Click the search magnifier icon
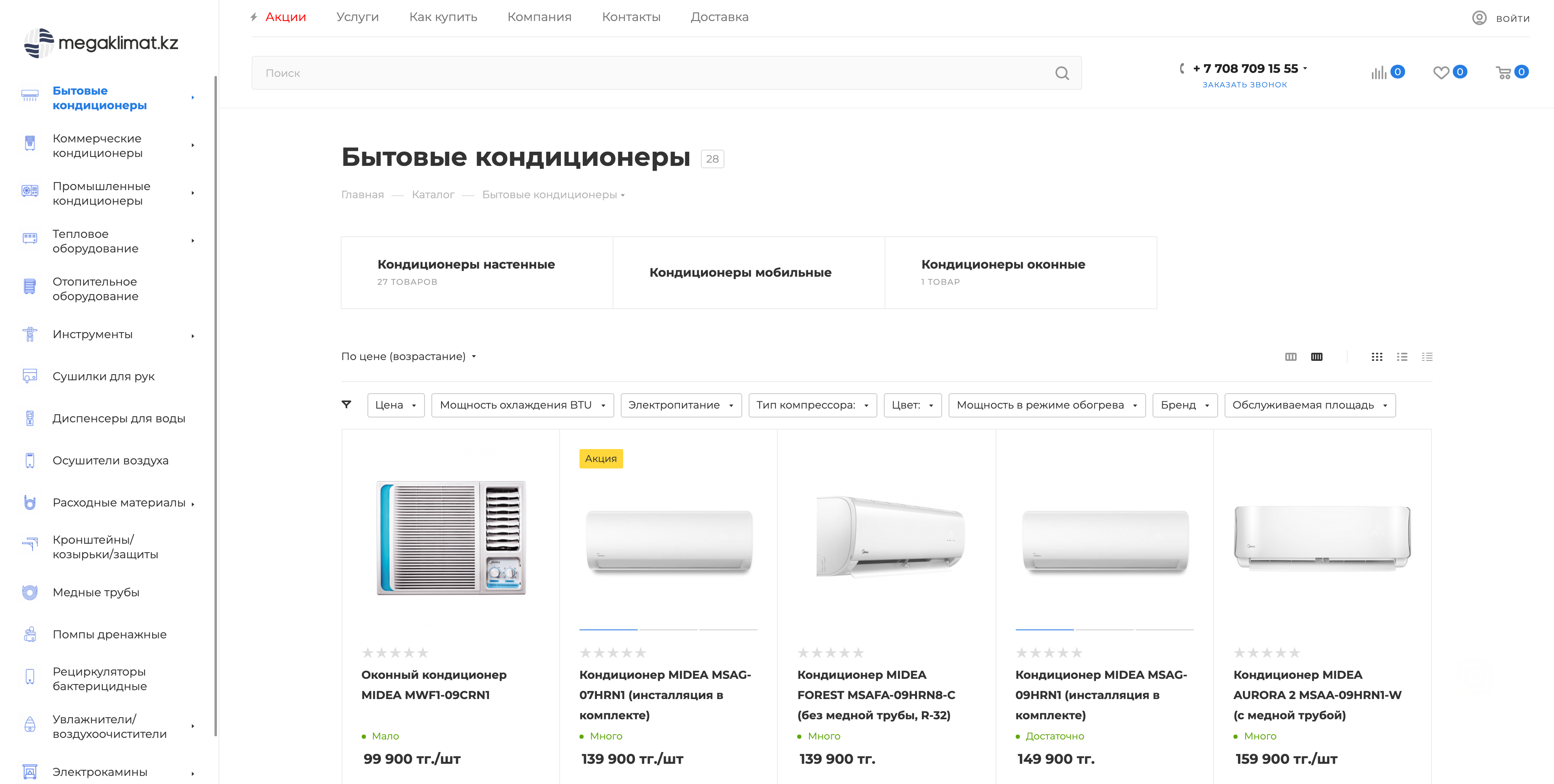Image resolution: width=1554 pixels, height=784 pixels. pyautogui.click(x=1062, y=73)
